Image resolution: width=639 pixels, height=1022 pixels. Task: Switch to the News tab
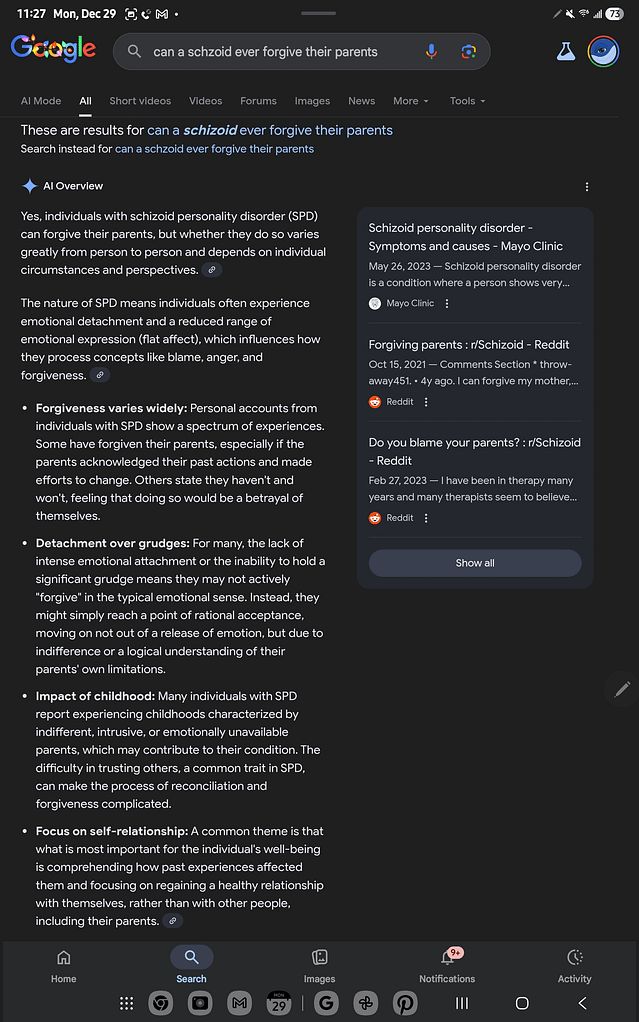click(361, 100)
